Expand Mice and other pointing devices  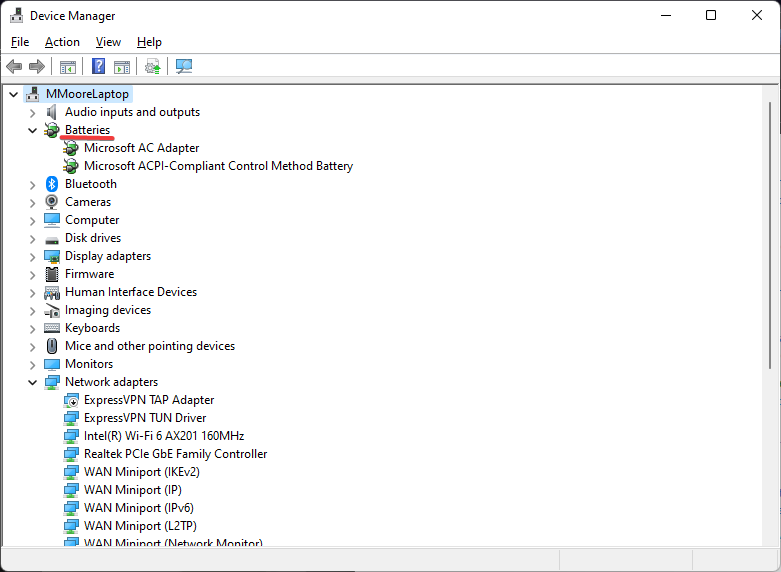(x=32, y=347)
